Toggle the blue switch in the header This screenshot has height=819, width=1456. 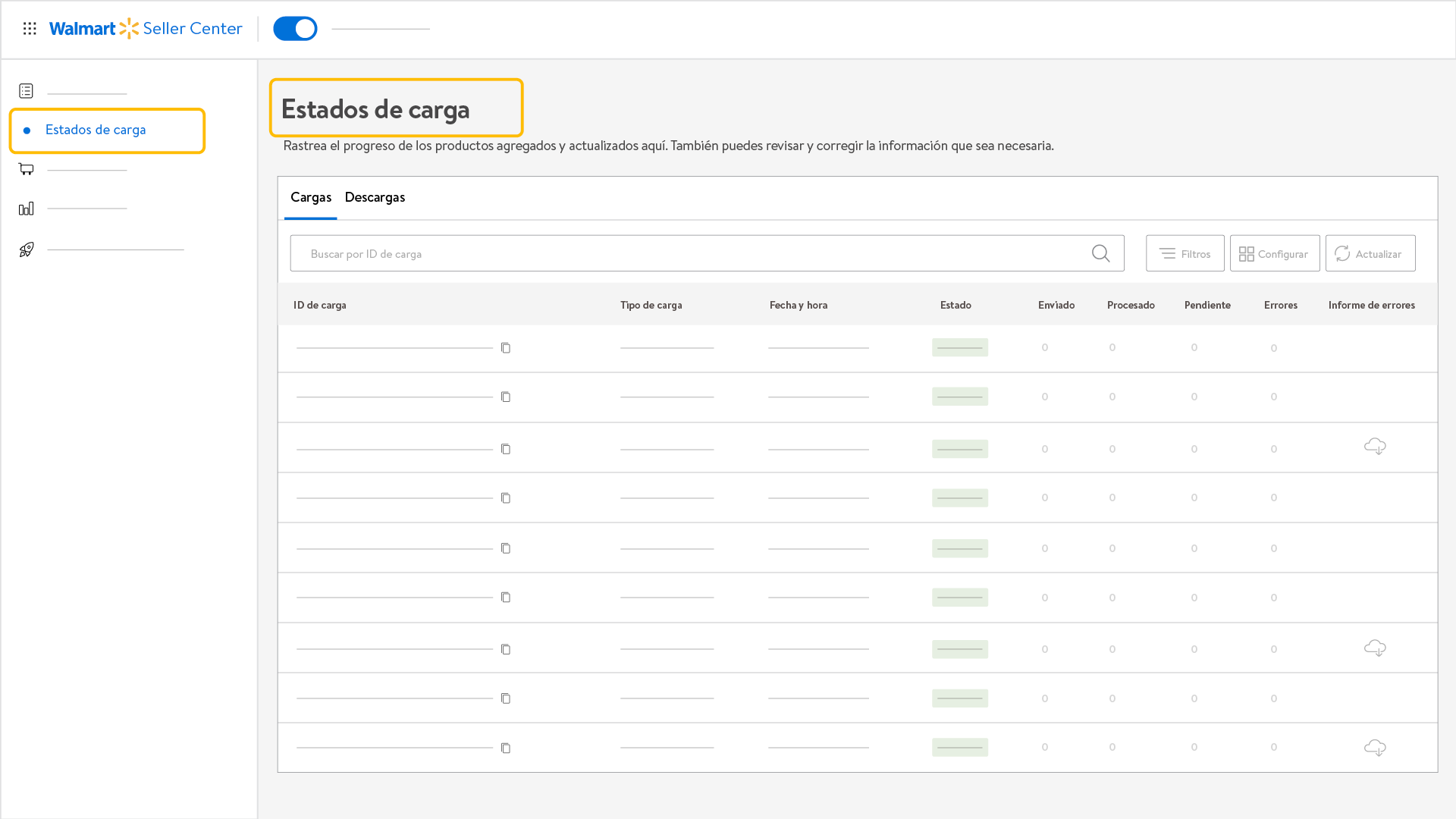pyautogui.click(x=295, y=29)
